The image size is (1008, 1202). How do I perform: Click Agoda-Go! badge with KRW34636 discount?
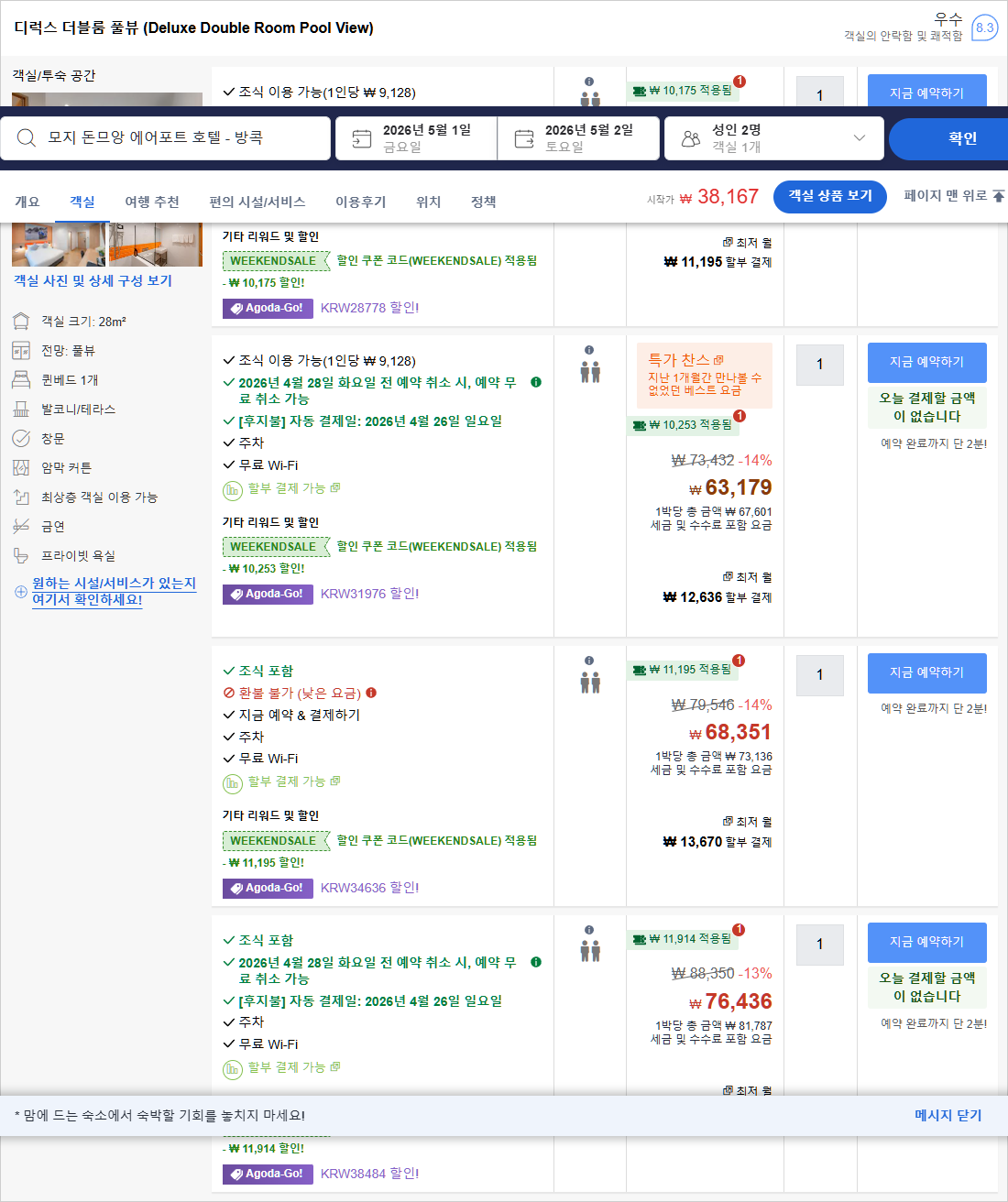[268, 888]
